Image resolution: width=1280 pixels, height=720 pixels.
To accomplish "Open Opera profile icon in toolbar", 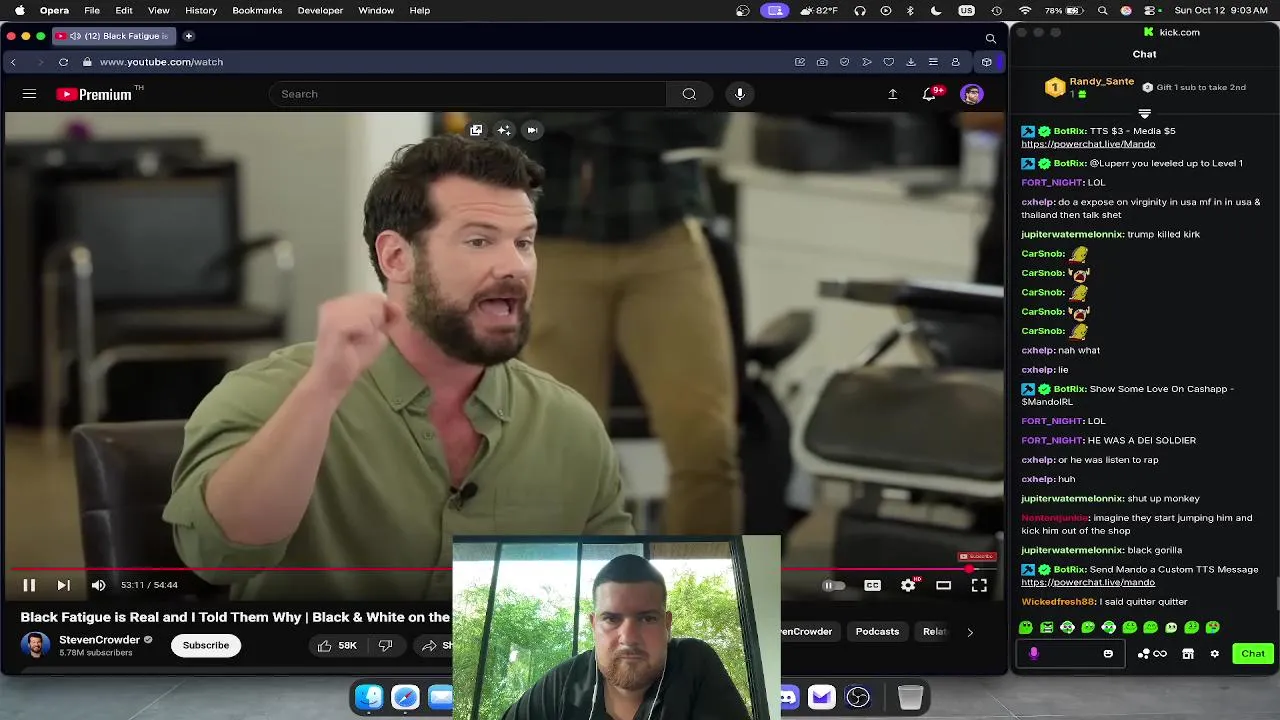I will (x=955, y=62).
